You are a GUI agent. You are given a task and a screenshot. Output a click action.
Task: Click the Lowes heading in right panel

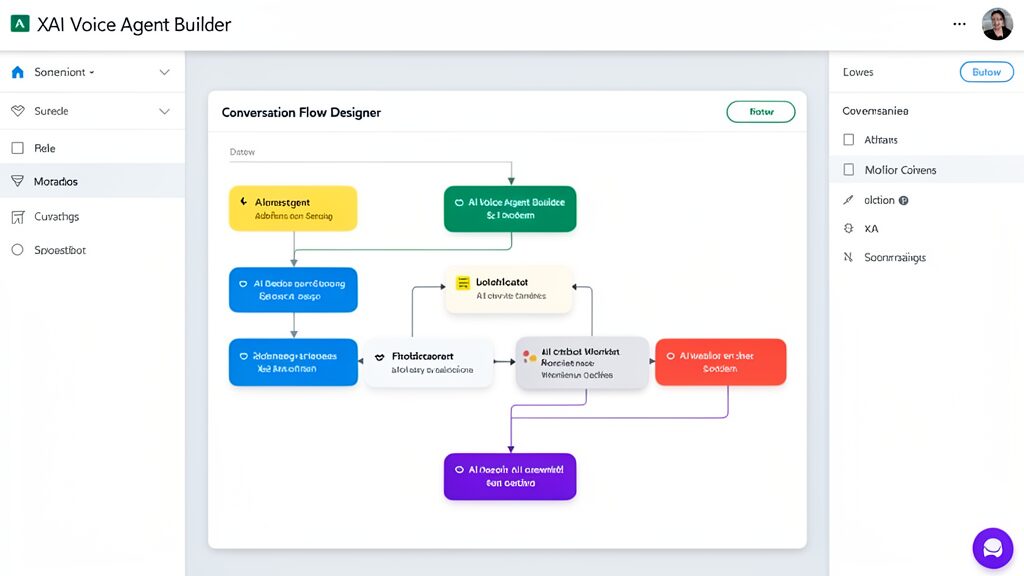pyautogui.click(x=857, y=72)
